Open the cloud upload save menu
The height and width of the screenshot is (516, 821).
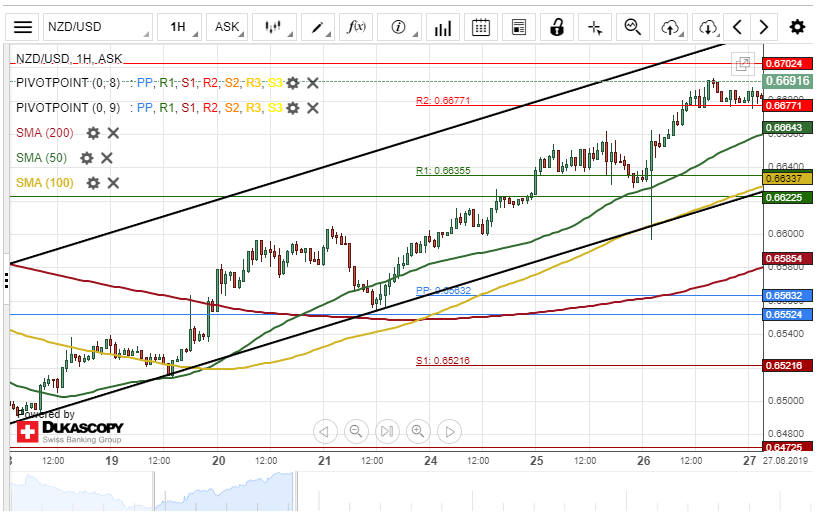click(671, 27)
